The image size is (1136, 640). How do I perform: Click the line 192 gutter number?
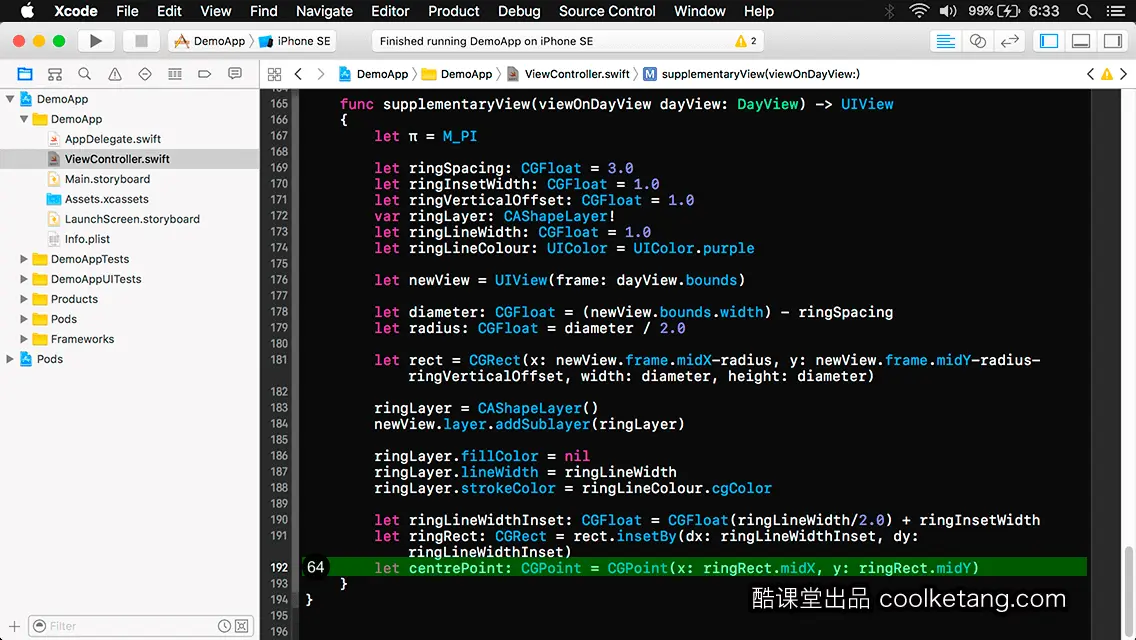coord(279,568)
